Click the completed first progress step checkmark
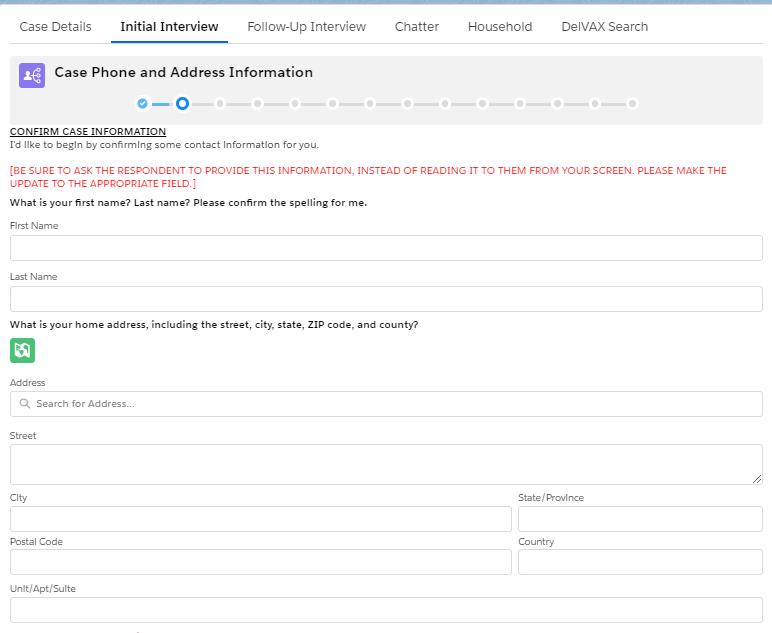This screenshot has width=772, height=633. pos(142,103)
